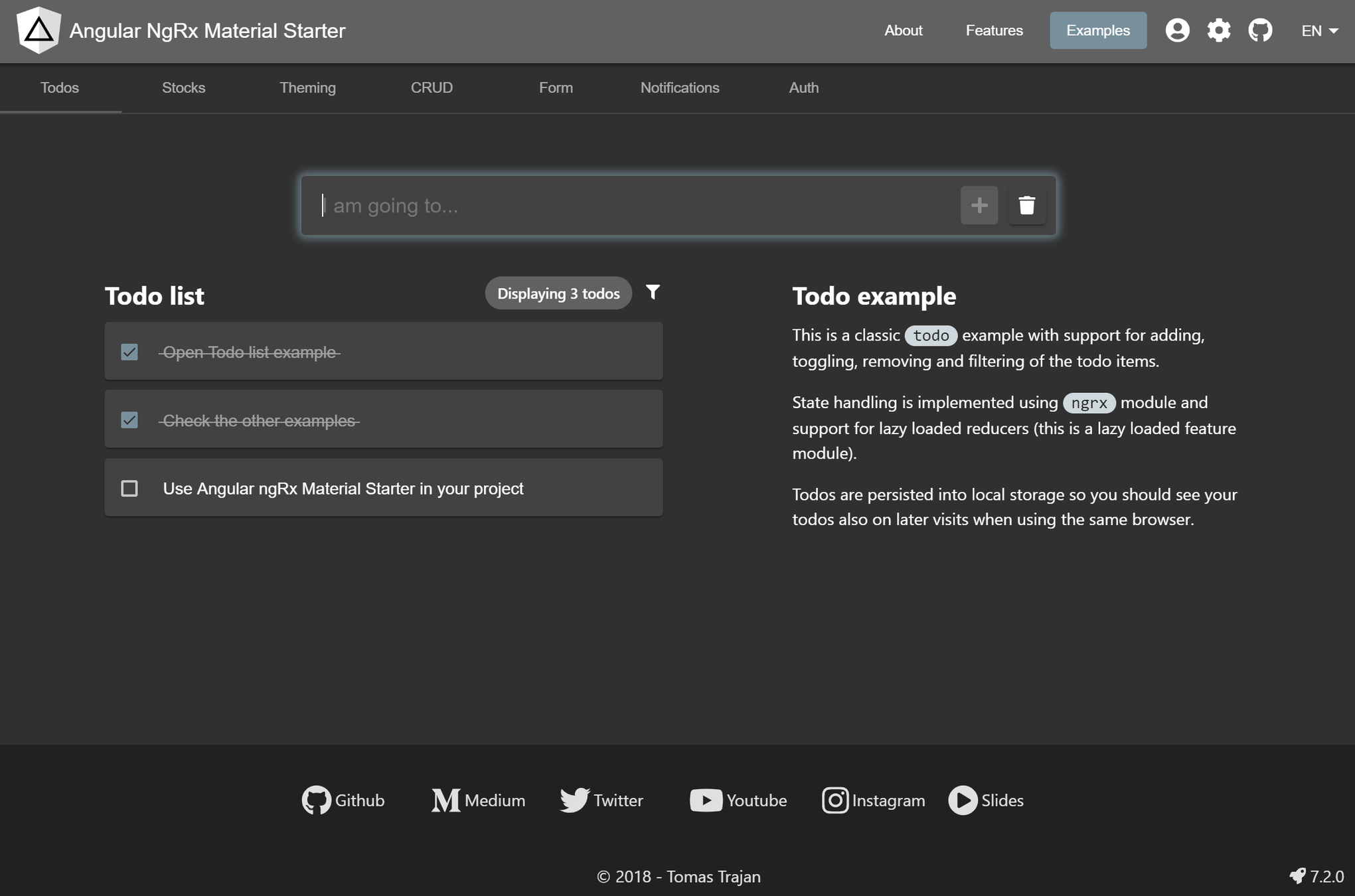The image size is (1355, 896).
Task: Check 'Use Angular ngRx Material Starter' todo
Action: [x=129, y=488]
